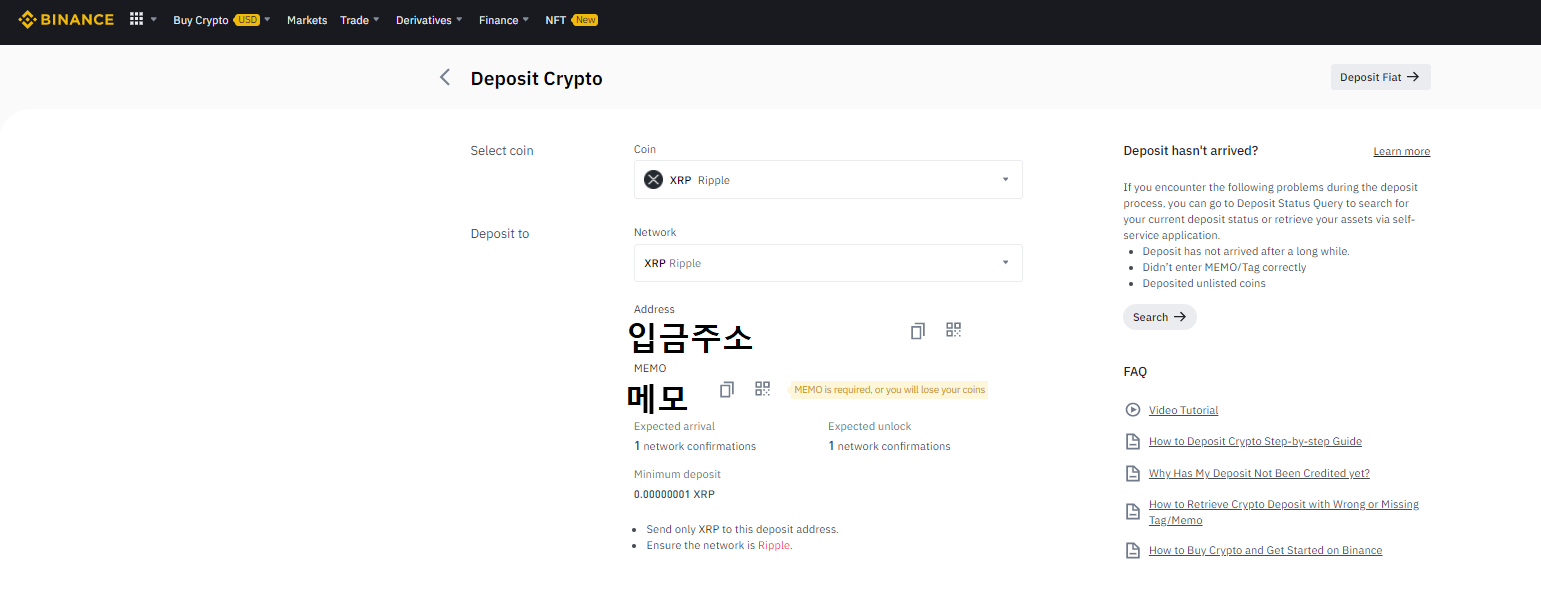The image size is (1541, 607).
Task: Go back with the left chevron arrow
Action: pyautogui.click(x=445, y=77)
